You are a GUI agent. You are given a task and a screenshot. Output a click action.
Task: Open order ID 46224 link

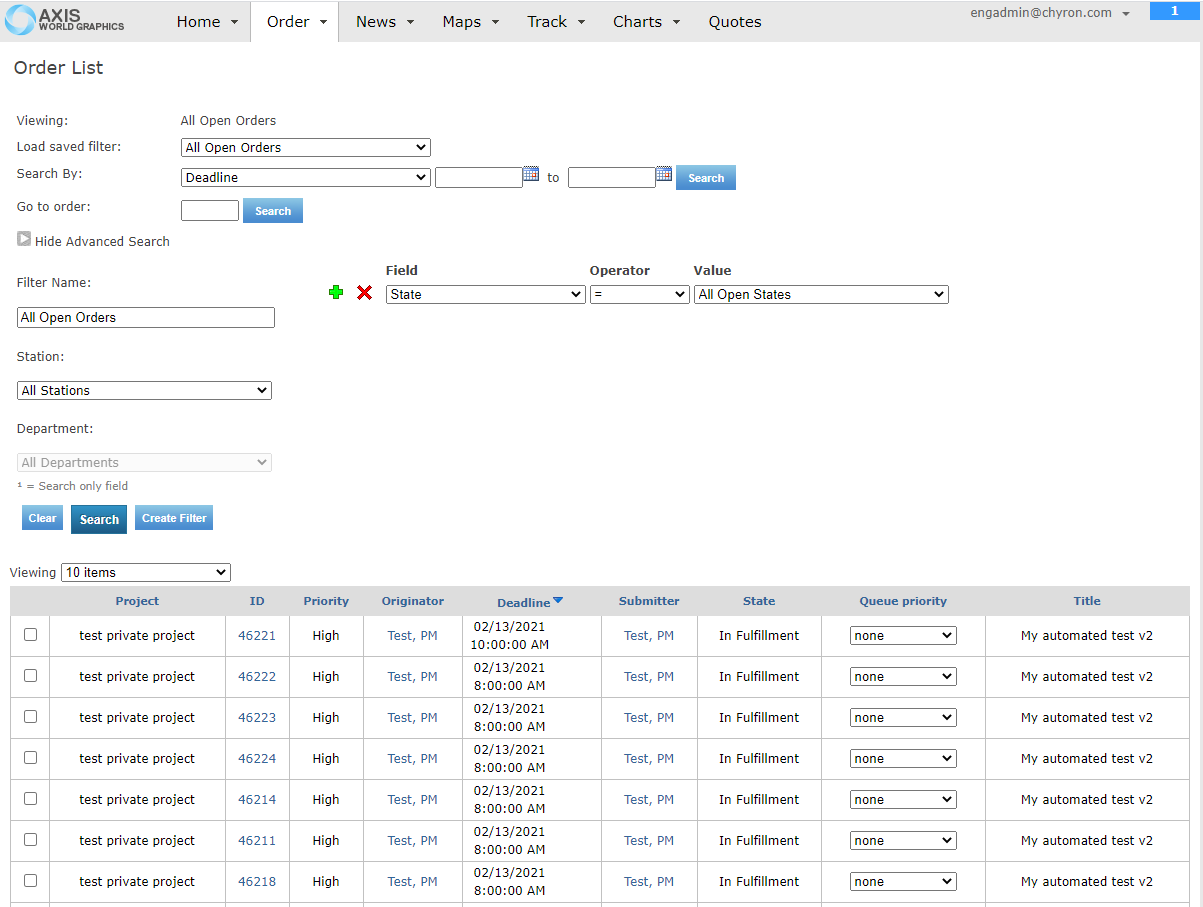tap(257, 759)
